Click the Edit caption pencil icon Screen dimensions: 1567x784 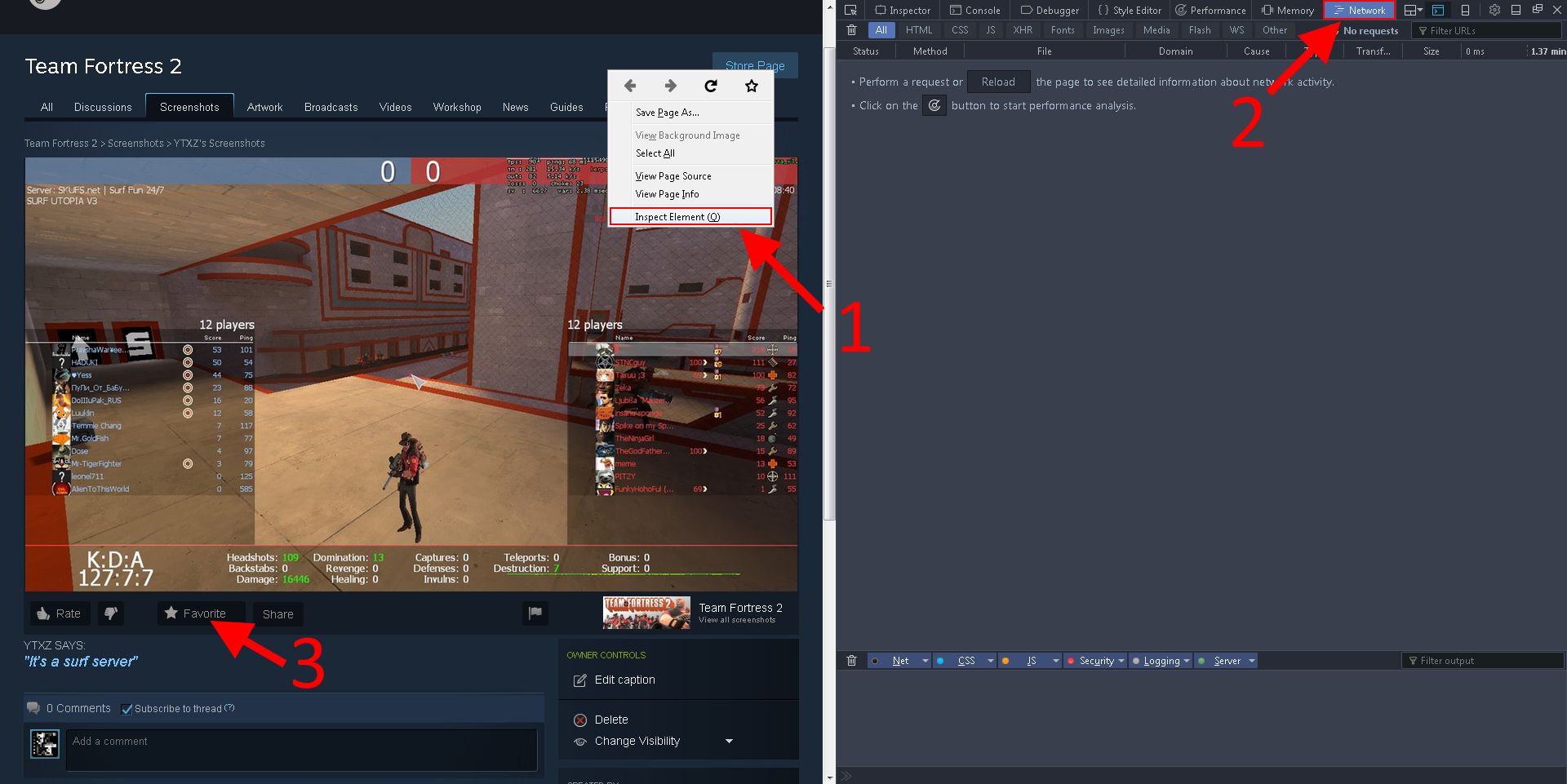tap(580, 680)
